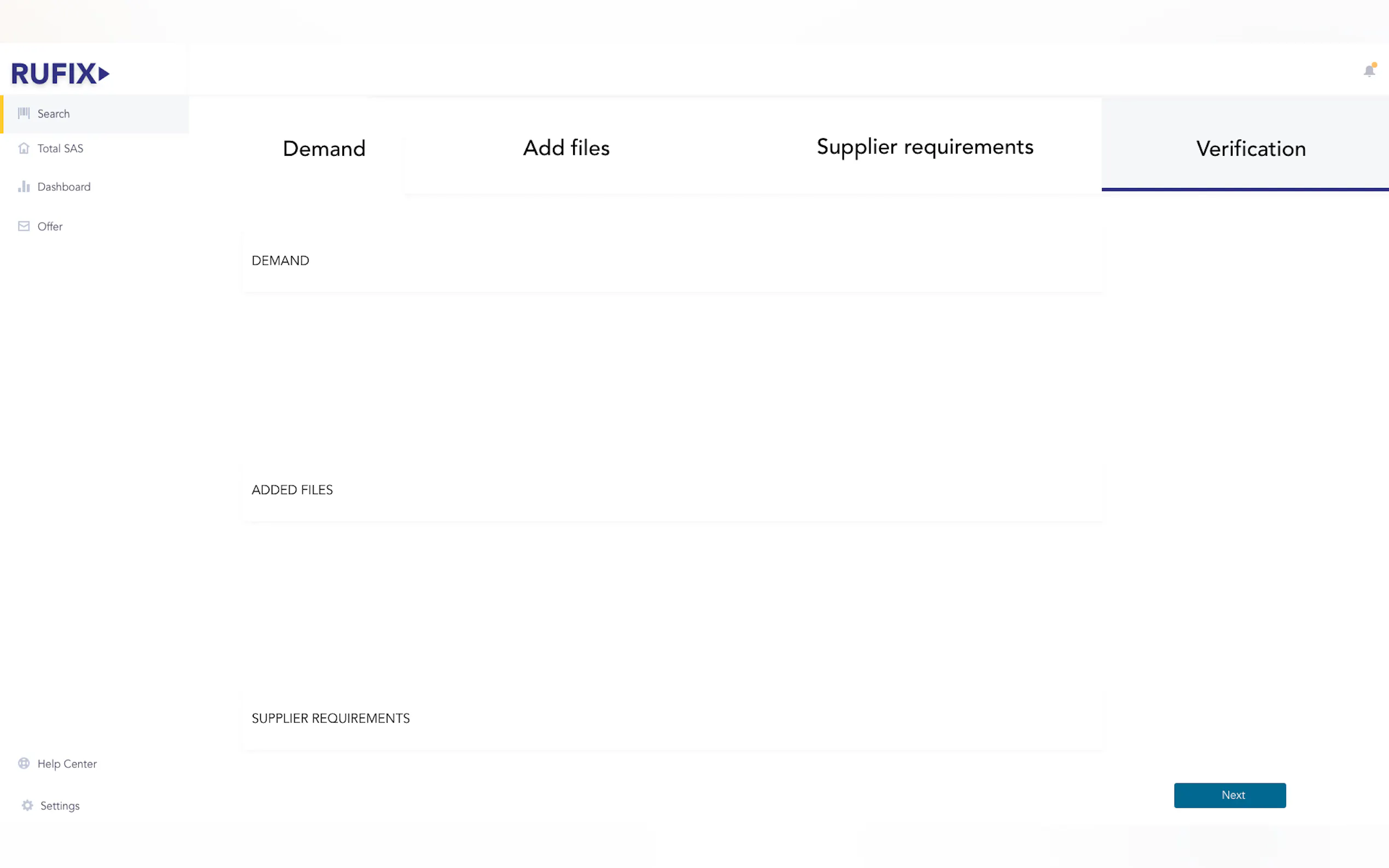
Task: Click the barcode Search icon
Action: tap(24, 113)
